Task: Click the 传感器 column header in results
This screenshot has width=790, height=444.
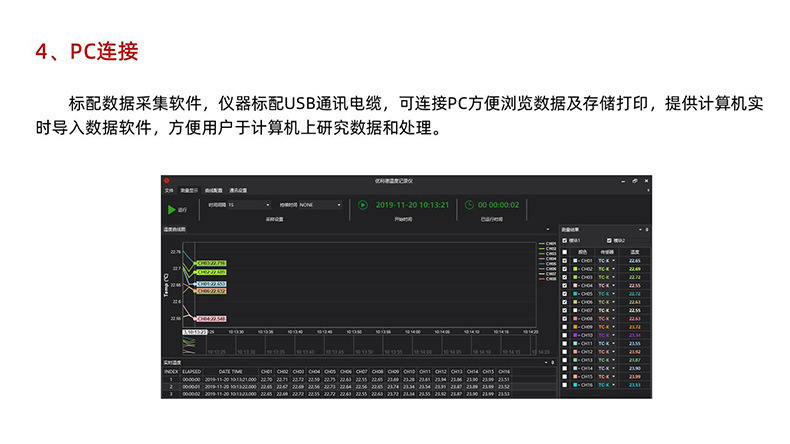Action: coord(607,252)
